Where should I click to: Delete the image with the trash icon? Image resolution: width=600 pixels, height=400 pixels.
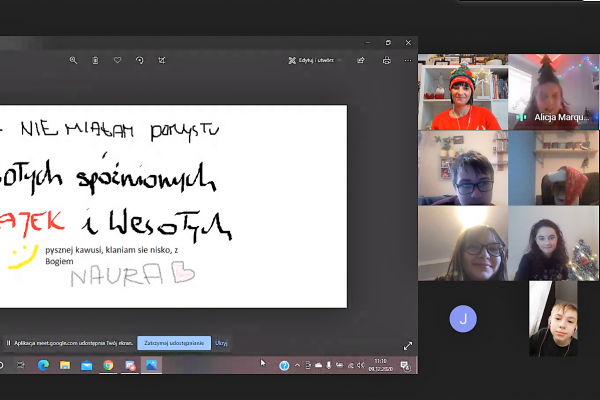coord(95,60)
